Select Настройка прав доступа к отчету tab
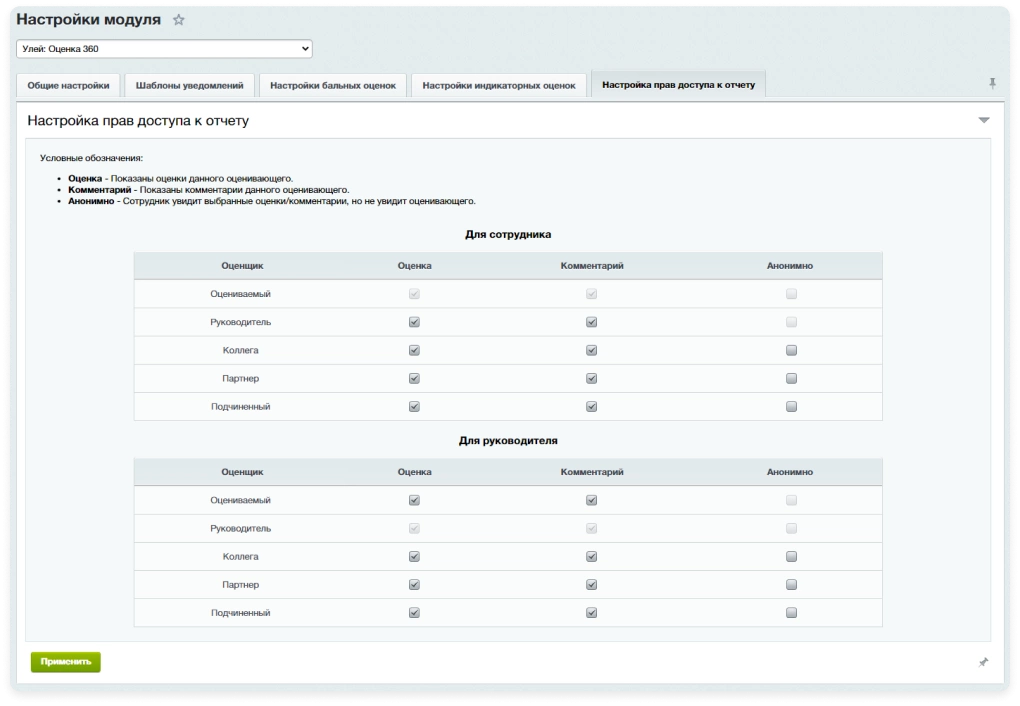The image size is (1020, 706). click(678, 85)
